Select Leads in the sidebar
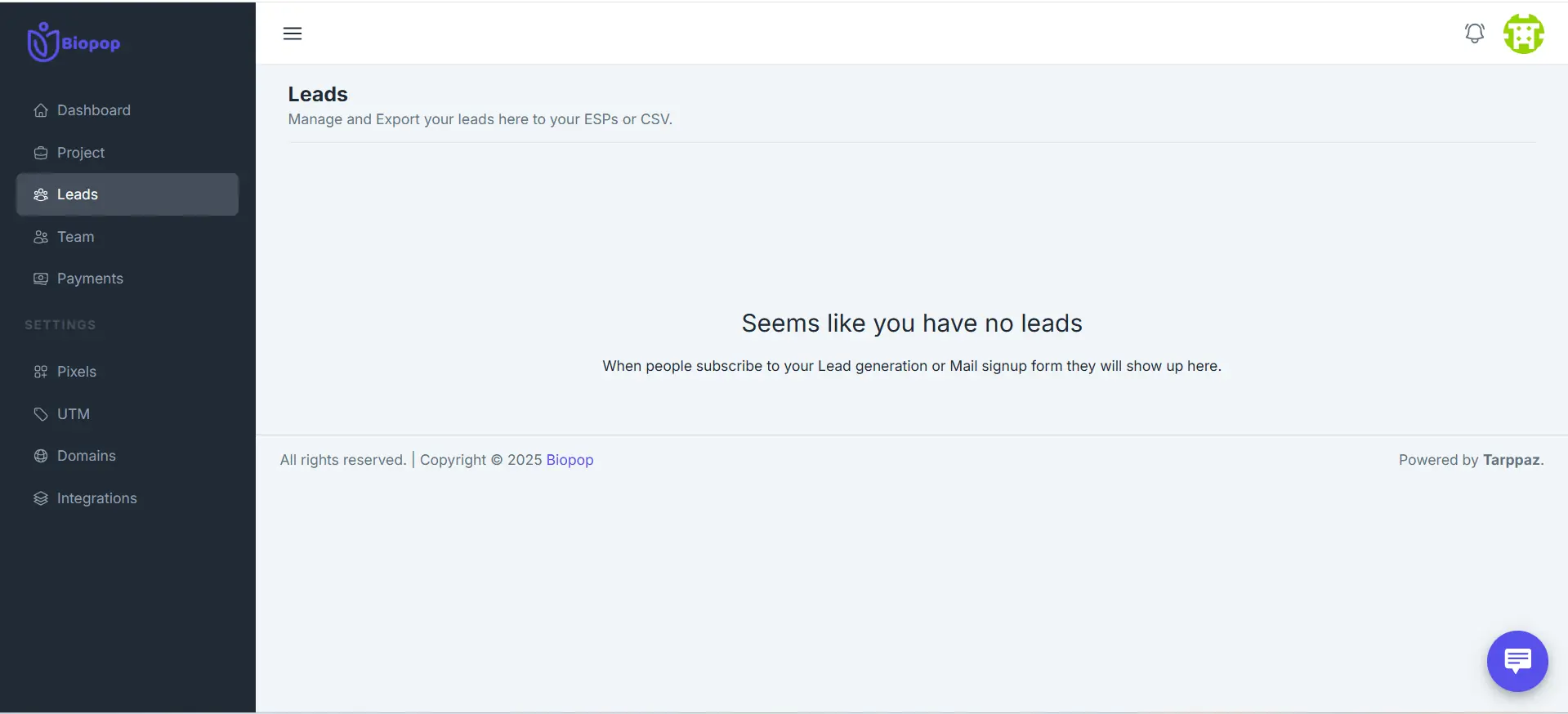The height and width of the screenshot is (714, 1568). [127, 194]
